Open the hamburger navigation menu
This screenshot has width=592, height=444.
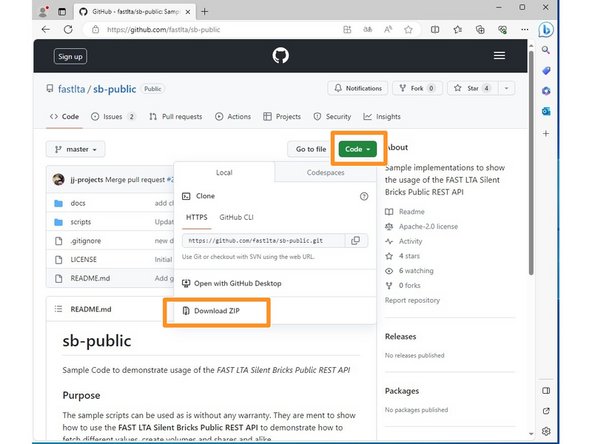click(x=499, y=56)
